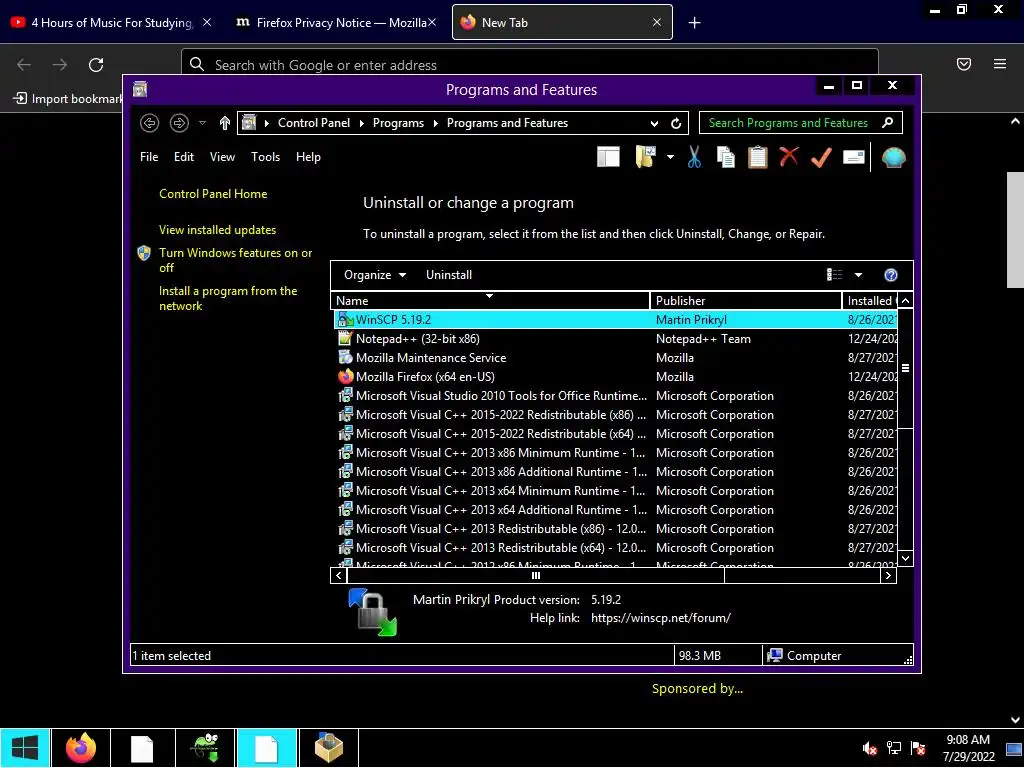Click search magnifier in Programs and Features
This screenshot has height=768, width=1024.
887,122
